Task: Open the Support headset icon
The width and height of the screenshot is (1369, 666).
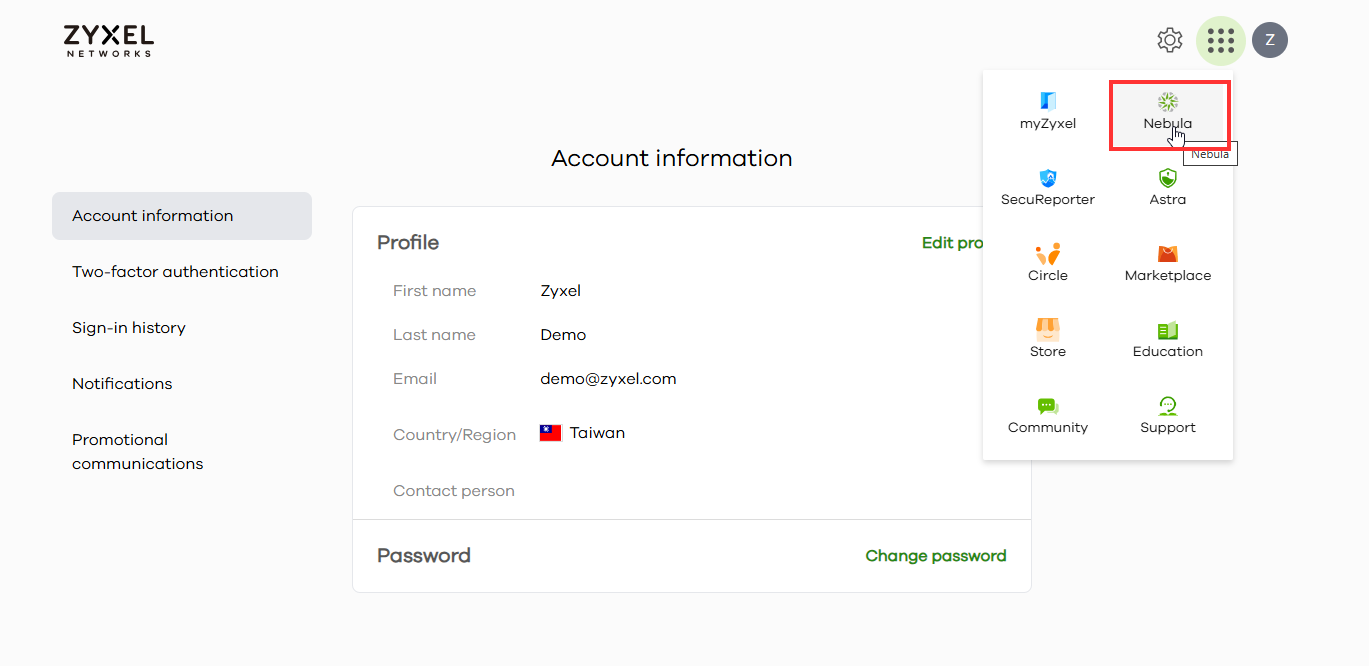Action: click(1167, 406)
